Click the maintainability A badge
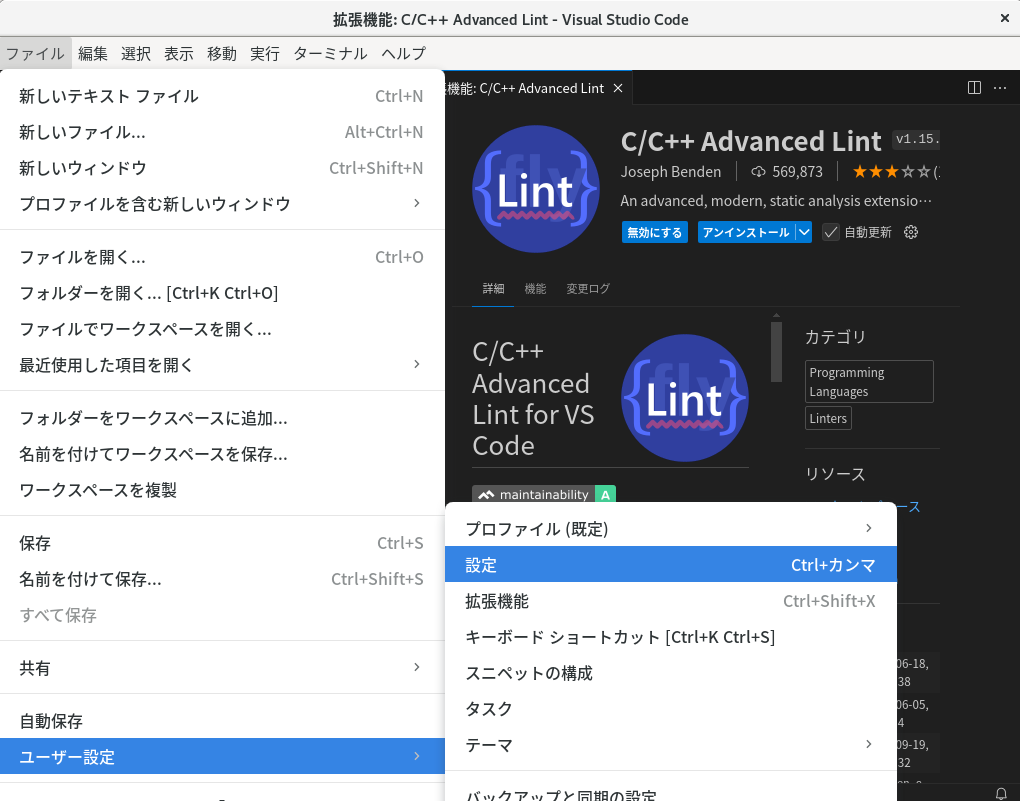1020x801 pixels. point(544,494)
